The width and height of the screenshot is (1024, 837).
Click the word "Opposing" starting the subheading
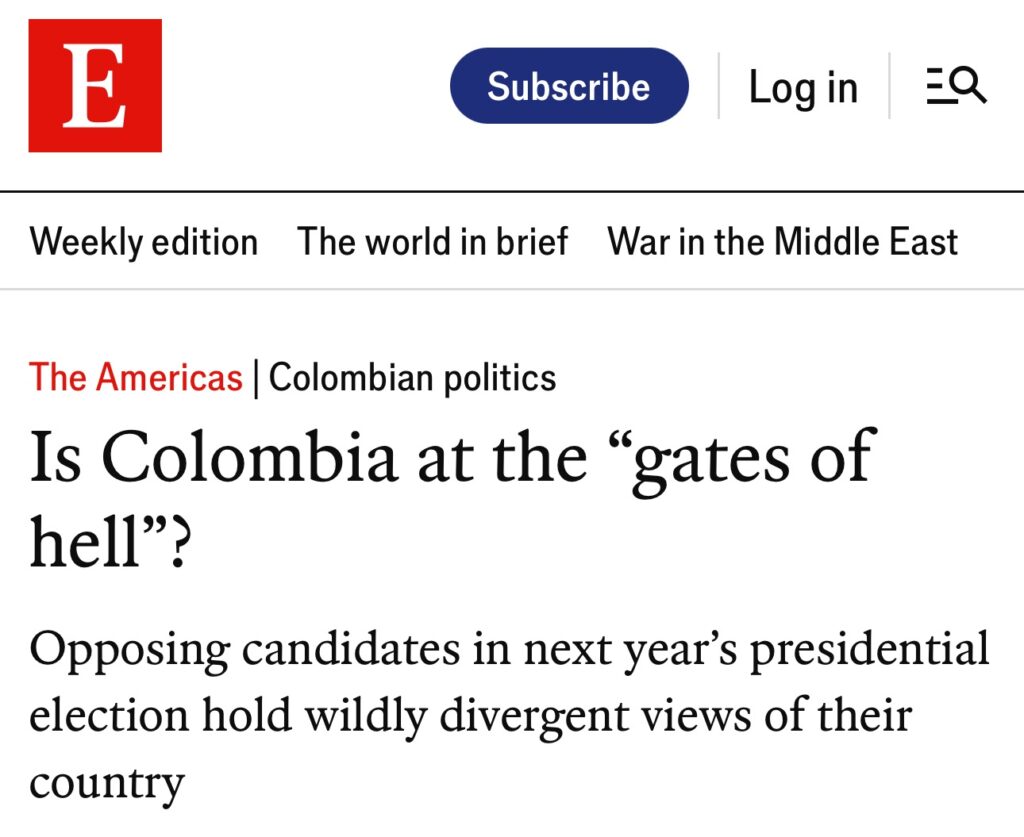[x=128, y=651]
